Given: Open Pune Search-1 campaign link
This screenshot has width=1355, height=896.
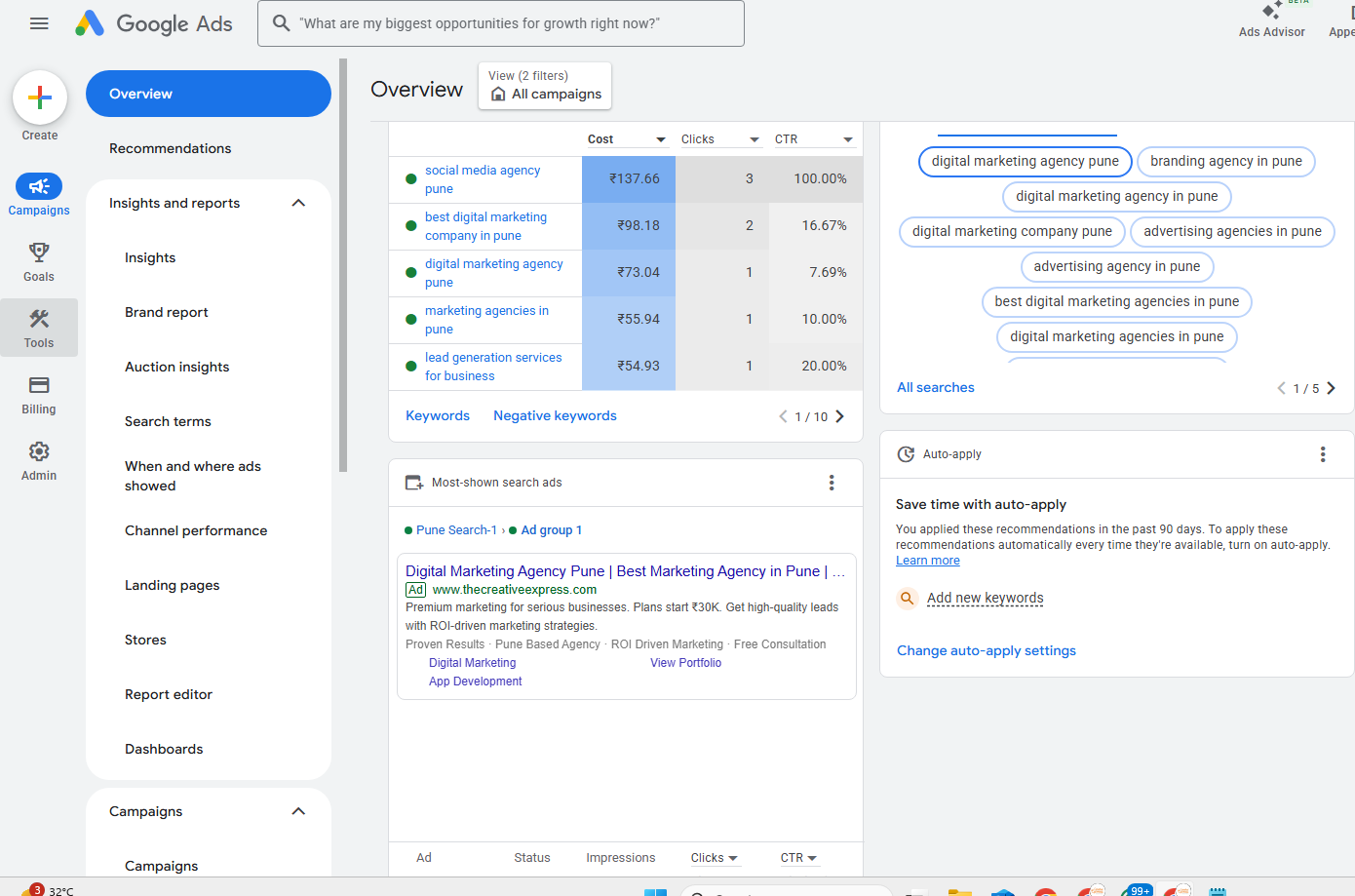Looking at the screenshot, I should pos(456,530).
